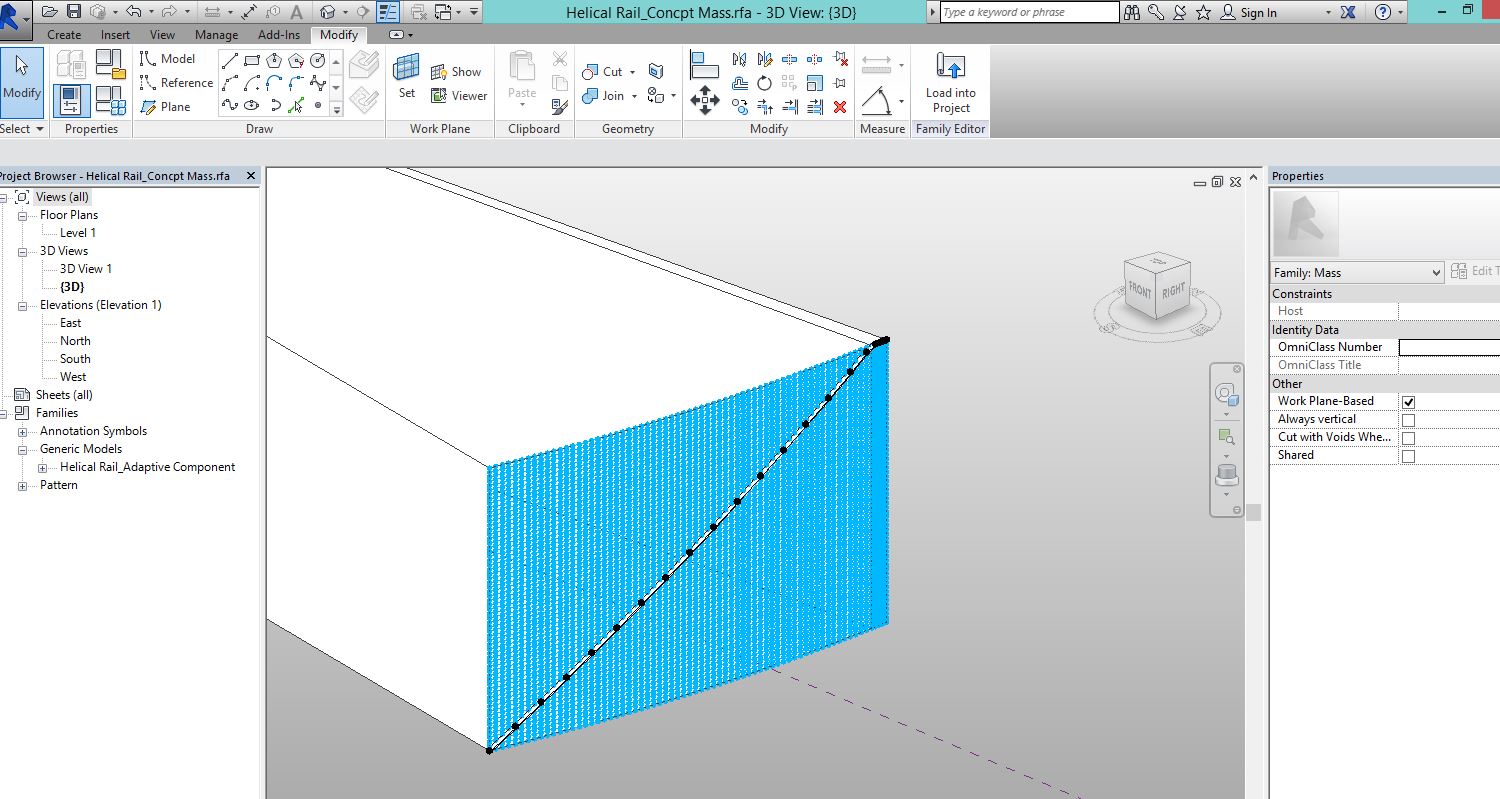The width and height of the screenshot is (1500, 799).
Task: Tick the Shared checkbox
Action: pos(1408,456)
